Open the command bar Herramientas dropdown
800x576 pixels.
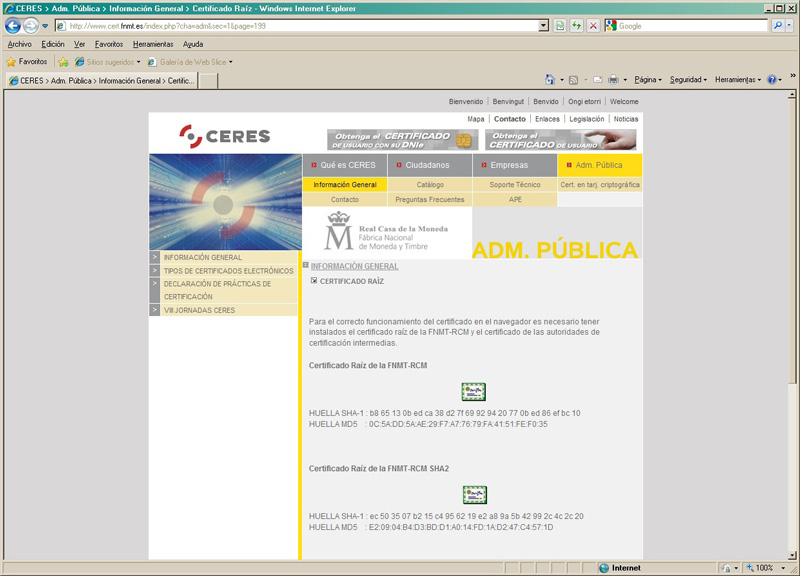[738, 80]
